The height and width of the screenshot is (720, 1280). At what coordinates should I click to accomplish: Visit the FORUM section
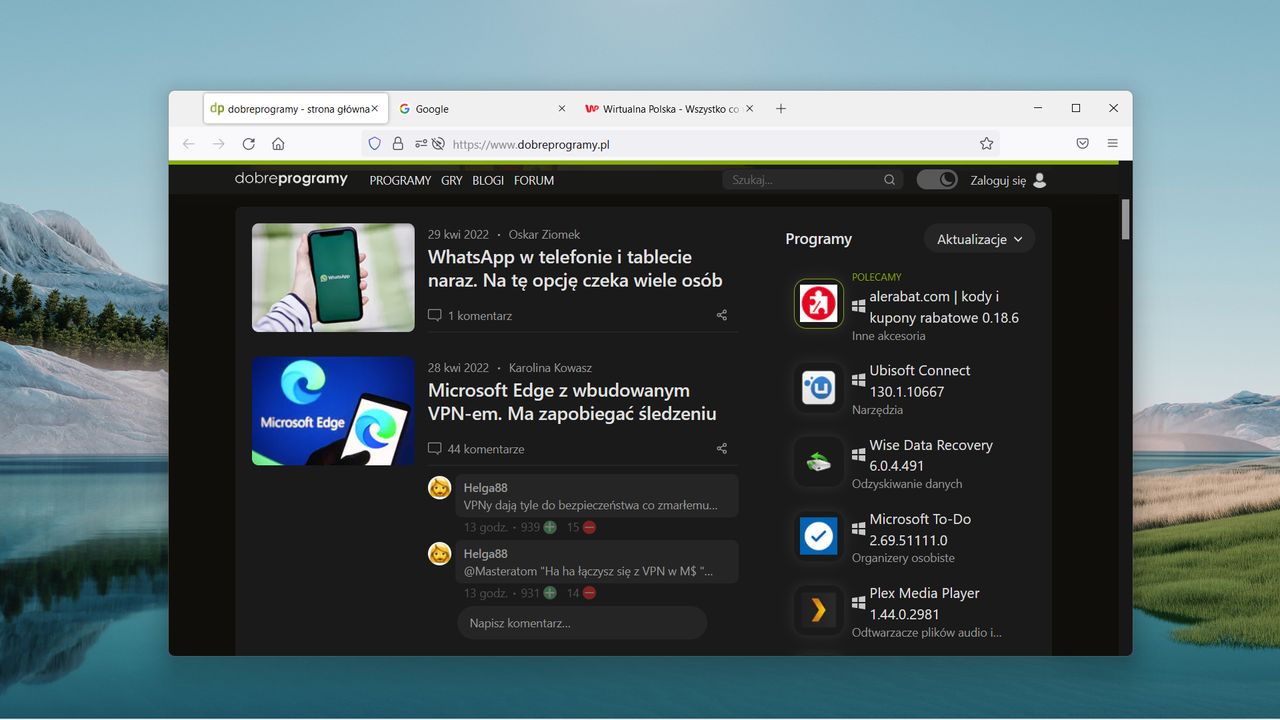534,181
